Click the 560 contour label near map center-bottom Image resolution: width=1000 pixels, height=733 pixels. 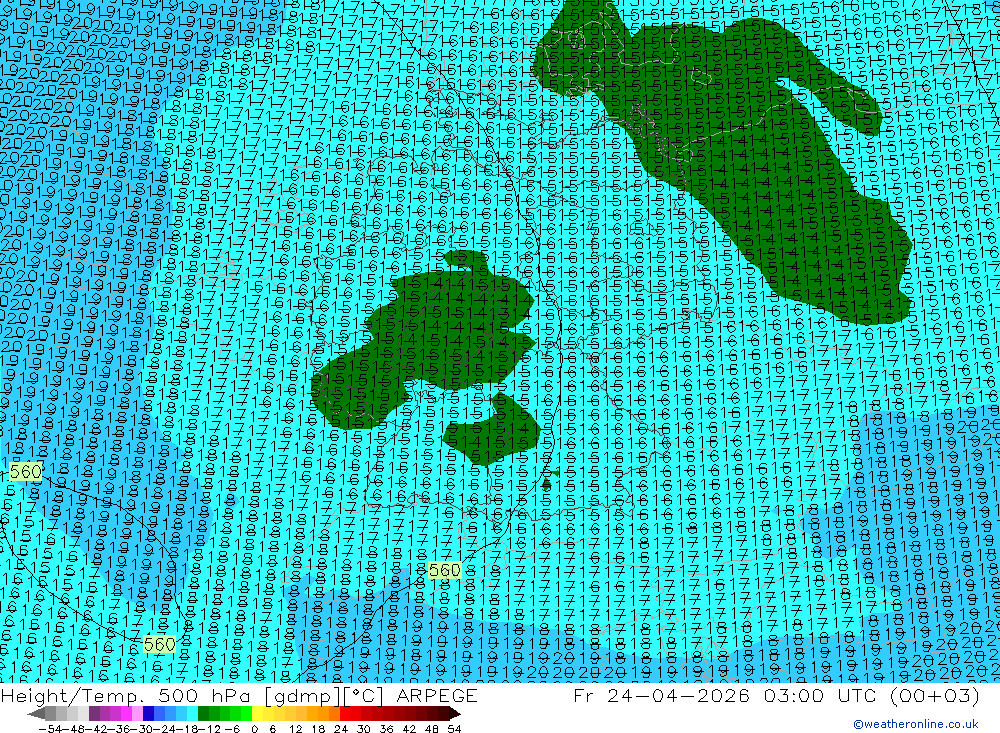tap(445, 570)
